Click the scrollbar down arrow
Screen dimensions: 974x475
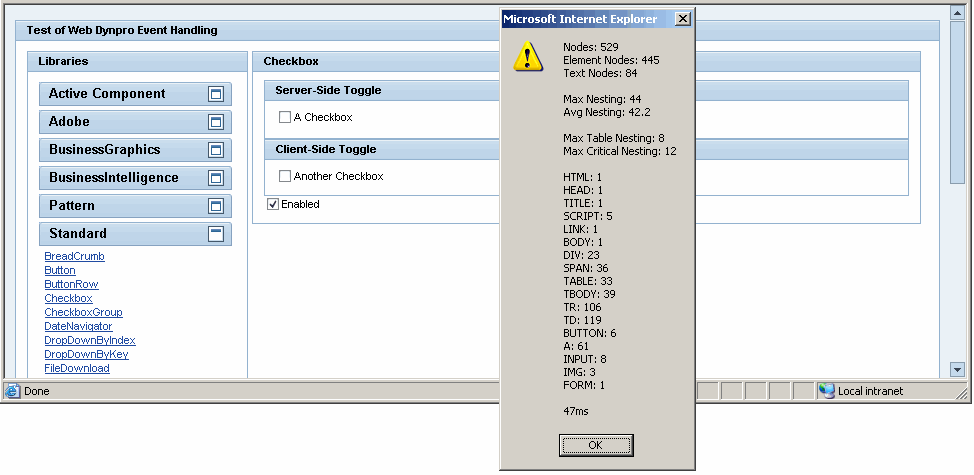click(957, 371)
